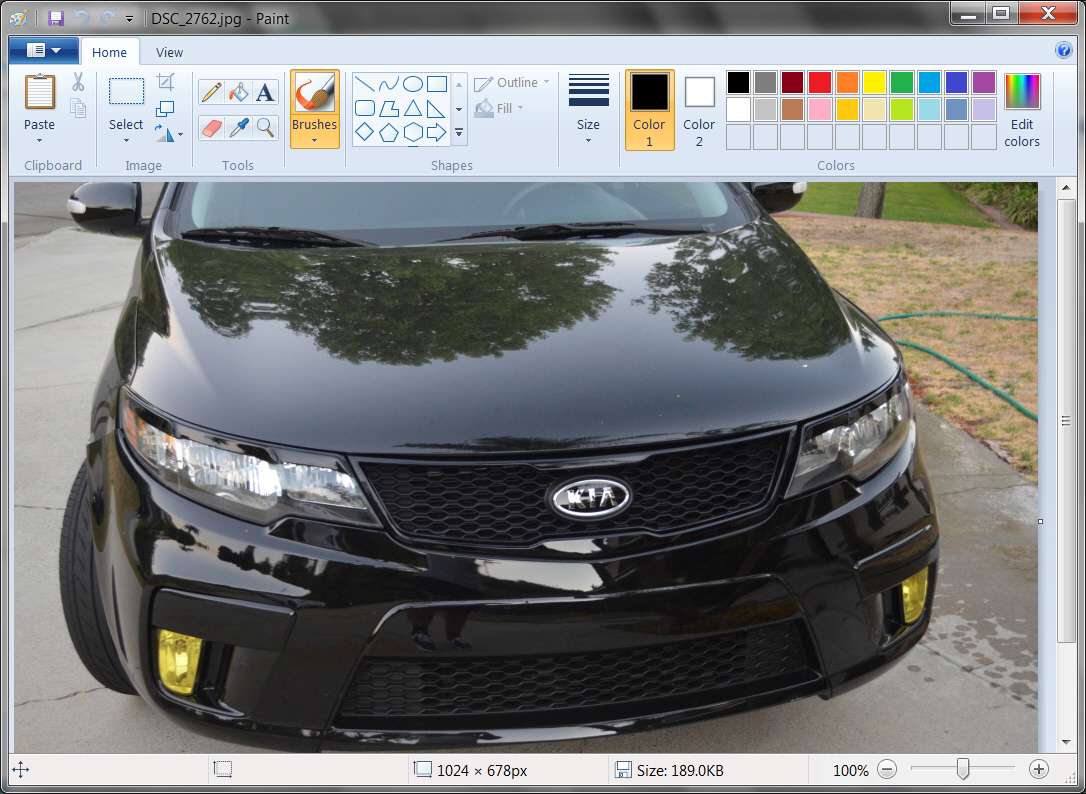Choose the Hexagon shape
This screenshot has height=794, width=1086.
pyautogui.click(x=413, y=132)
